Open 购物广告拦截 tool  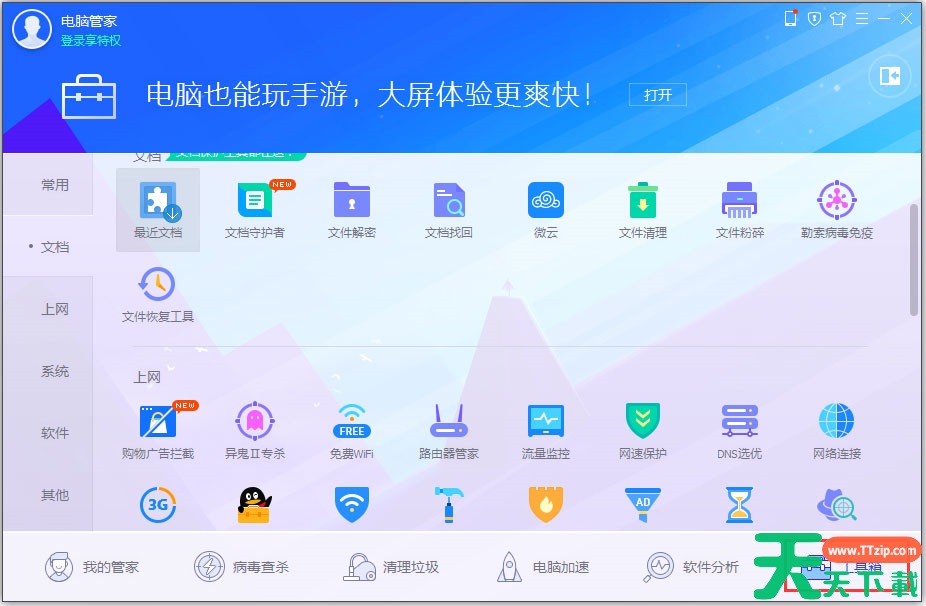tap(158, 431)
